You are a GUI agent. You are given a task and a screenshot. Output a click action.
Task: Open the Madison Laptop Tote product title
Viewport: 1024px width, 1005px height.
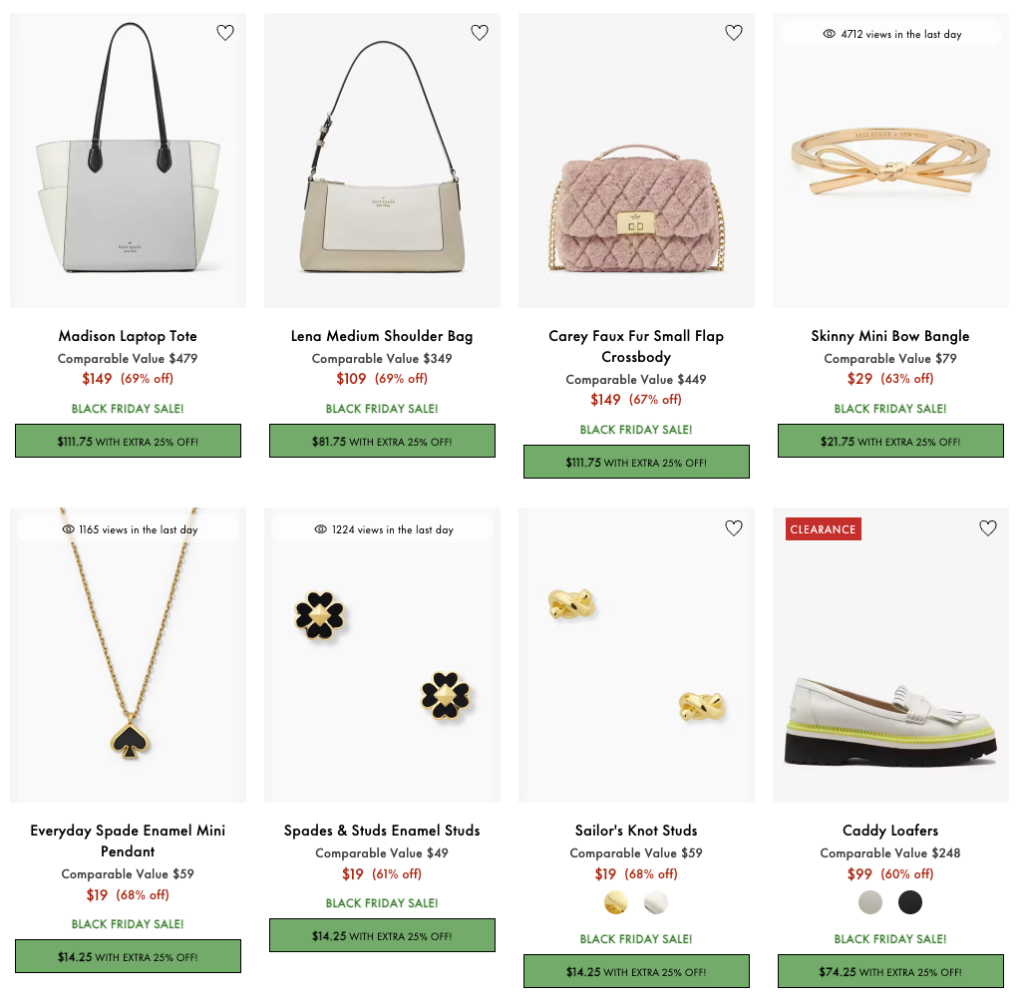click(x=128, y=336)
